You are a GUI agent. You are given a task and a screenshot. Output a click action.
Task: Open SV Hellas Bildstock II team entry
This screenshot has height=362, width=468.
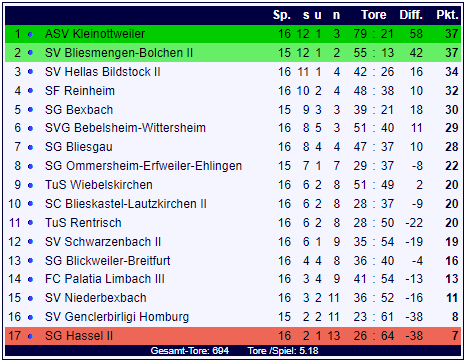click(103, 72)
